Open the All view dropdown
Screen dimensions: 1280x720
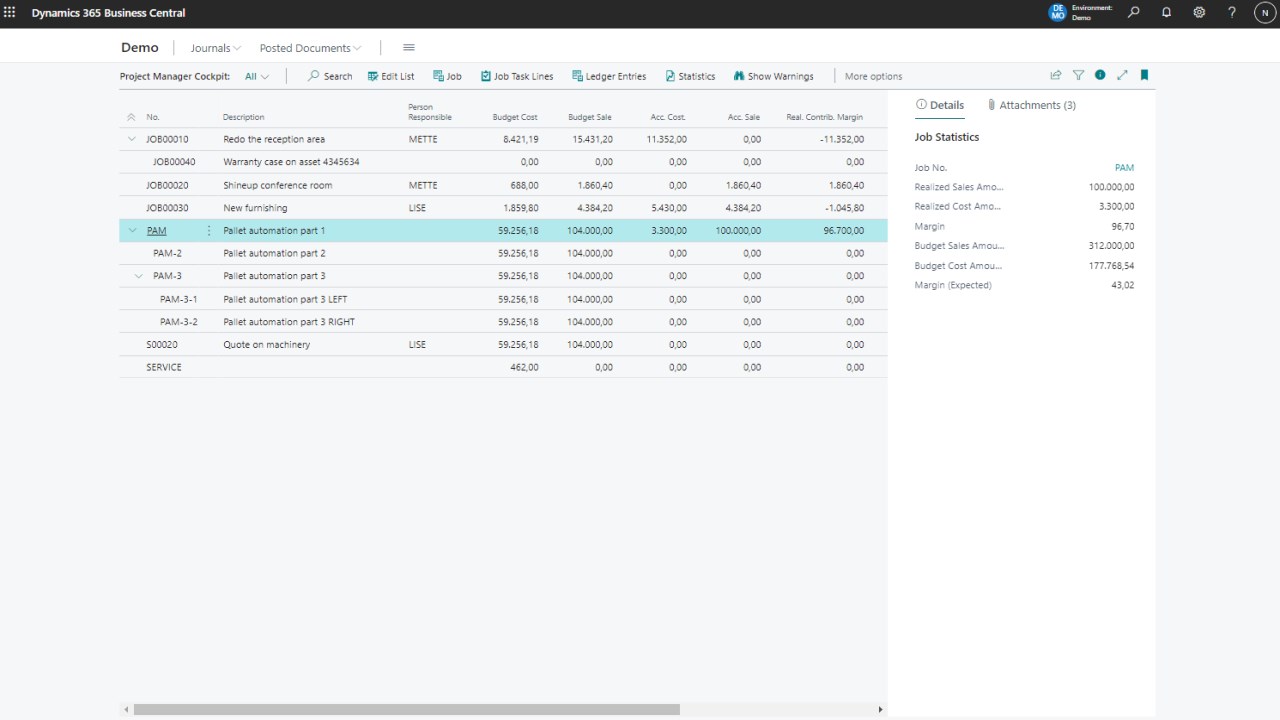coord(257,76)
